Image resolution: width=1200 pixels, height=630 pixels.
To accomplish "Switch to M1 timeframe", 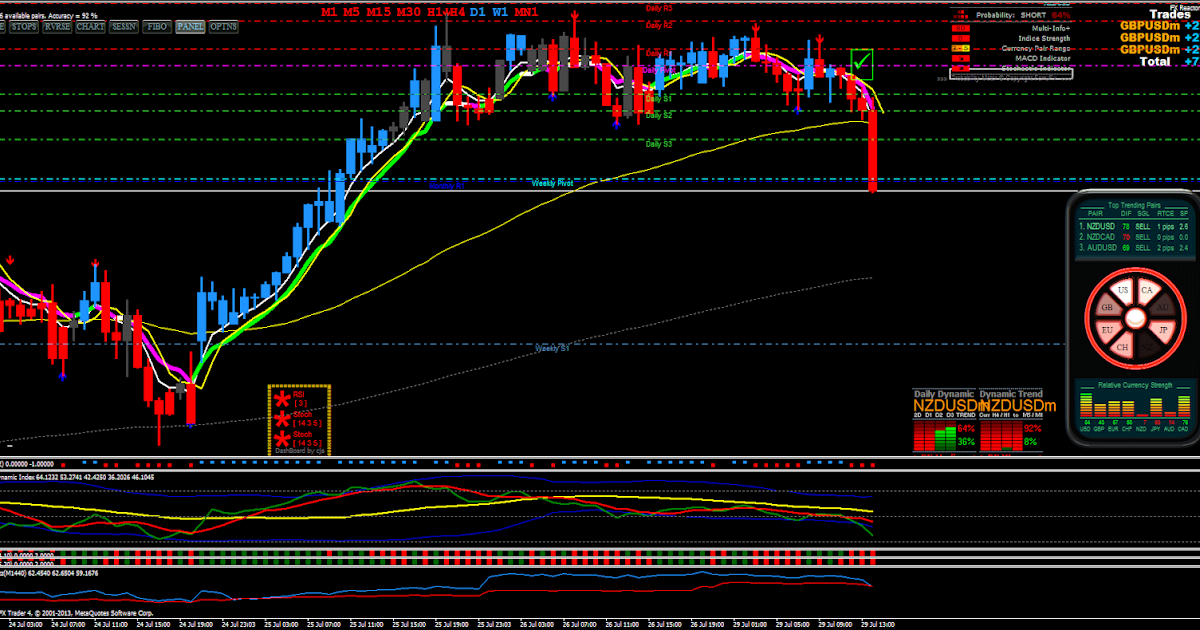I will point(331,11).
